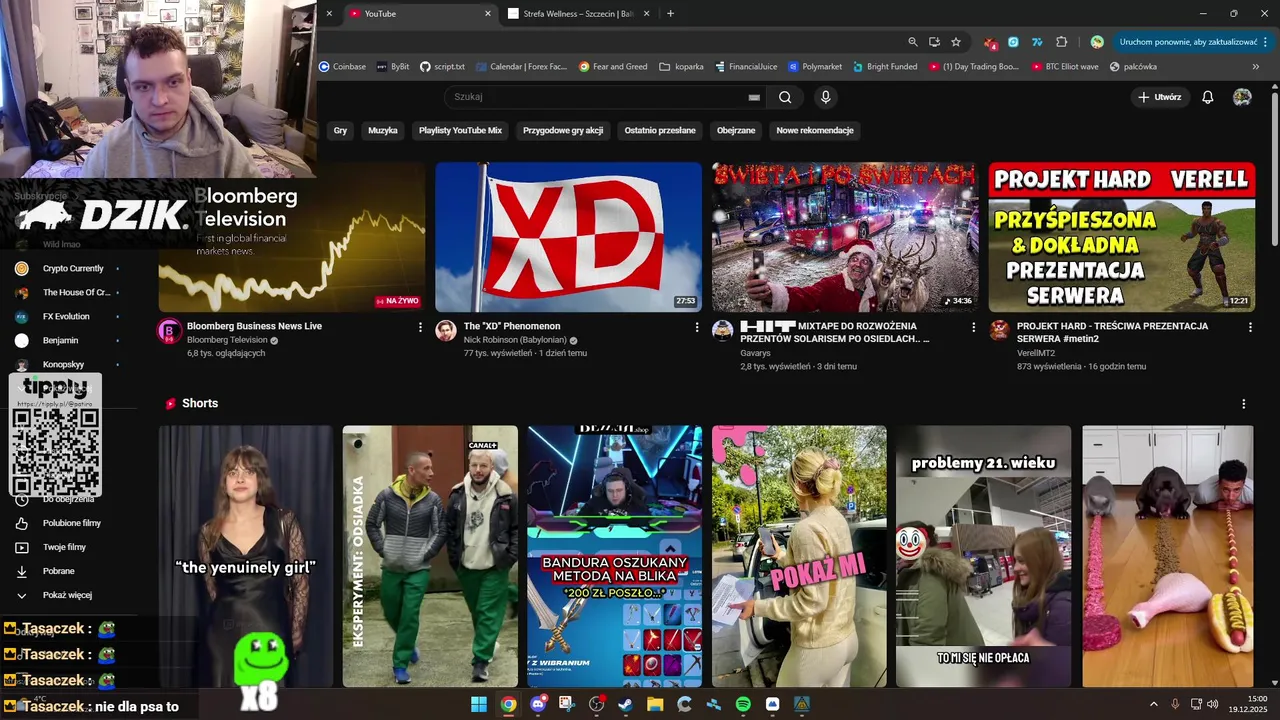Screen dimensions: 1280x720
Task: Open the Chrome extensions puzzle icon
Action: (1062, 42)
